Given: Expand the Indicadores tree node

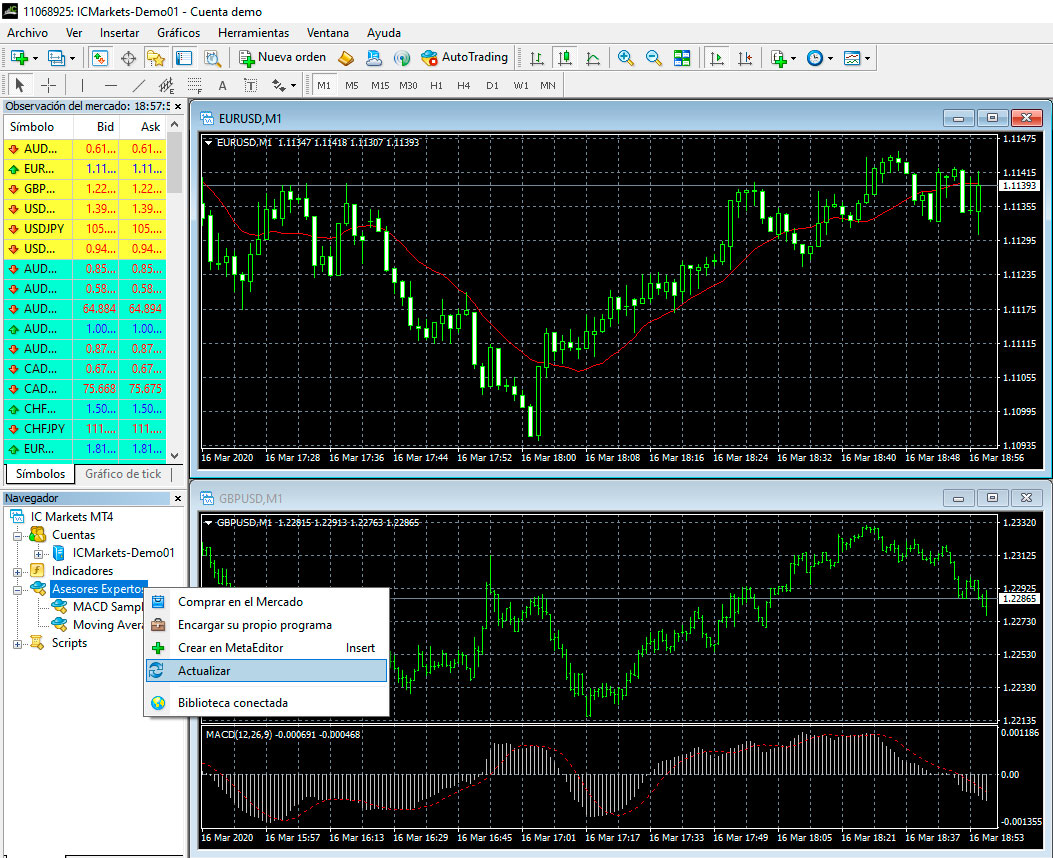Looking at the screenshot, I should point(18,571).
